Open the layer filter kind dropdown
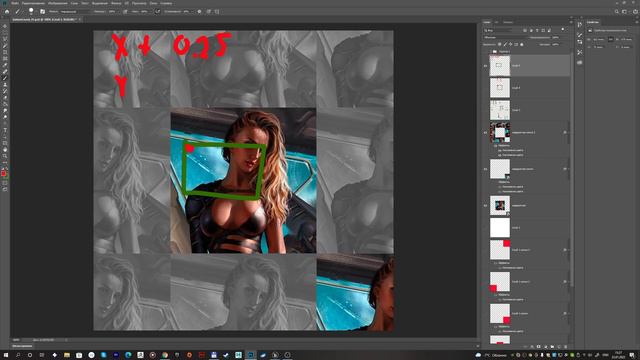Image resolution: width=640 pixels, height=360 pixels. pos(498,30)
